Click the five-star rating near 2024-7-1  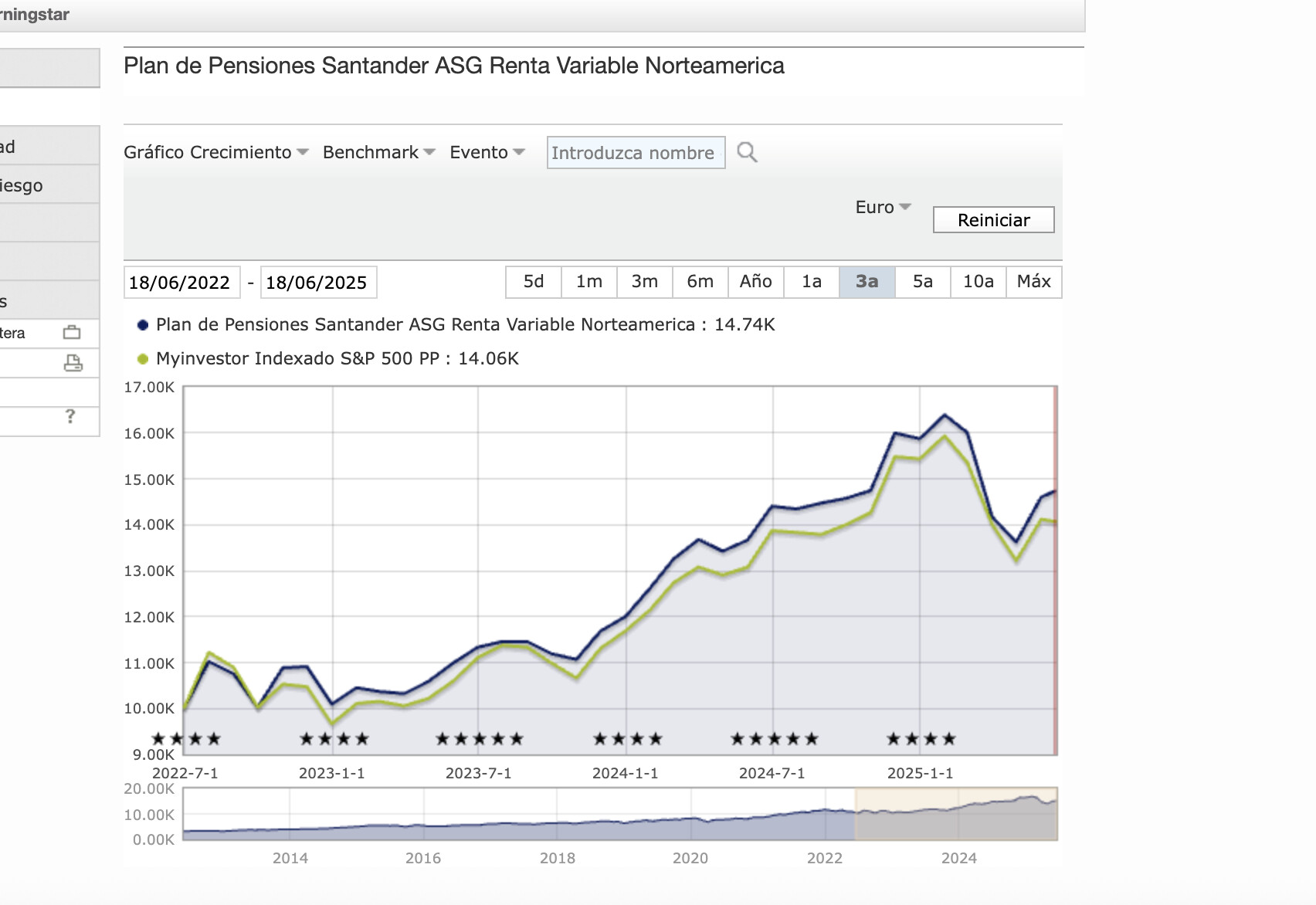[x=775, y=739]
